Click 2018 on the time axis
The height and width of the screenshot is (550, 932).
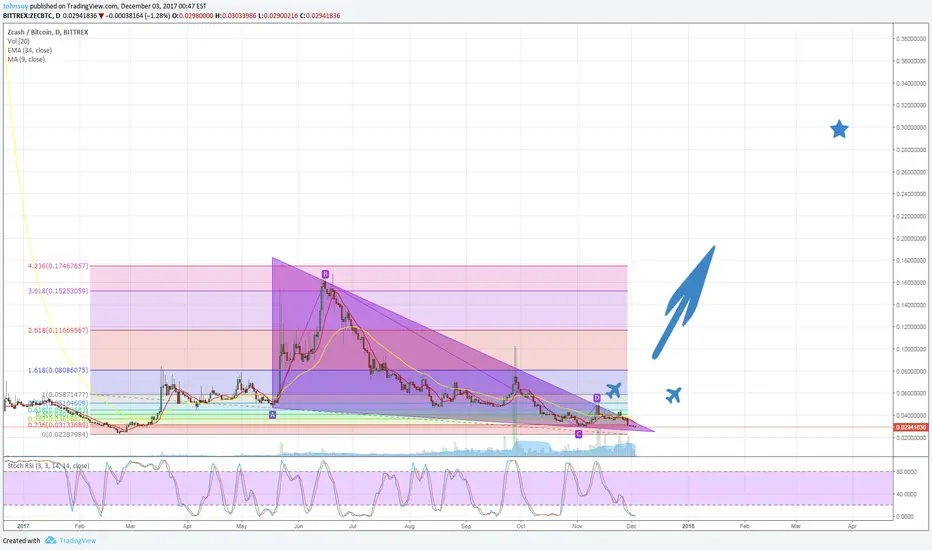tap(688, 526)
